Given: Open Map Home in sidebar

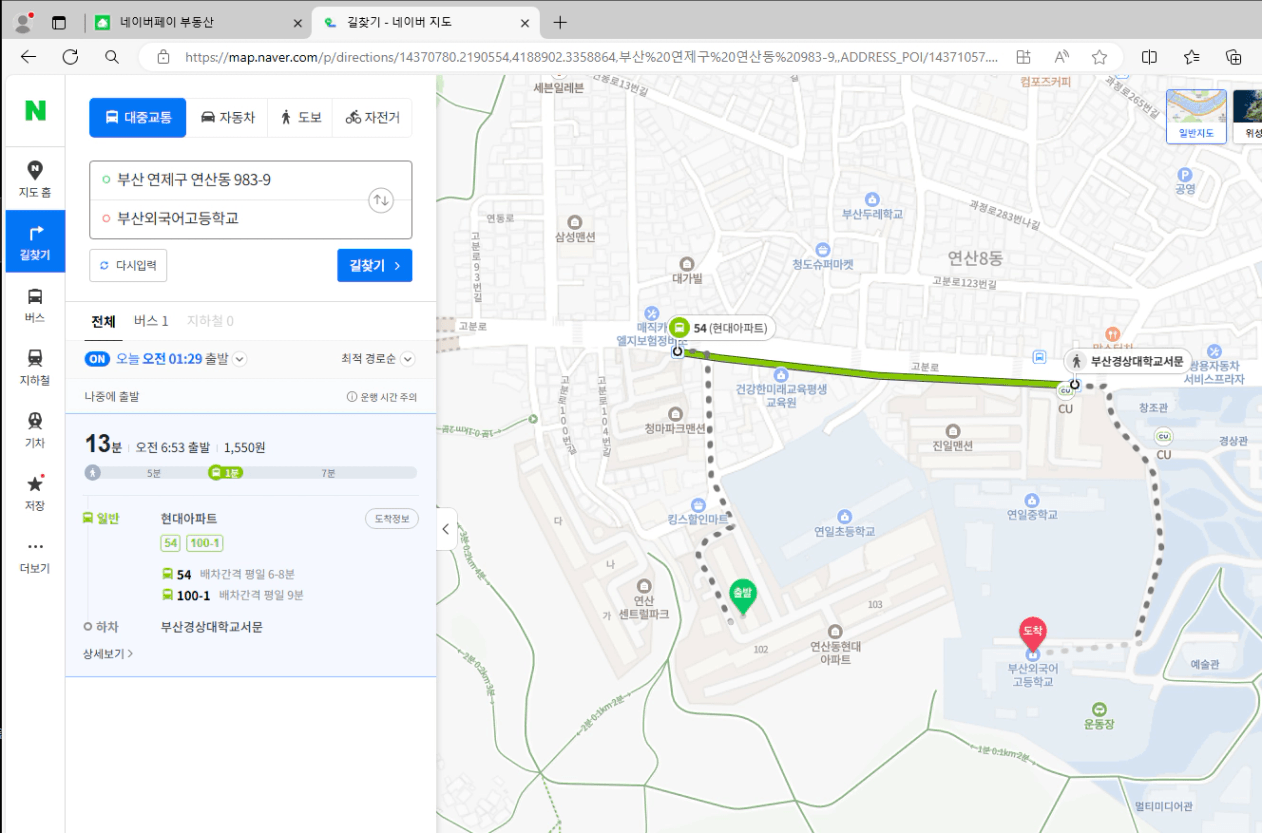Looking at the screenshot, I should coord(35,179).
